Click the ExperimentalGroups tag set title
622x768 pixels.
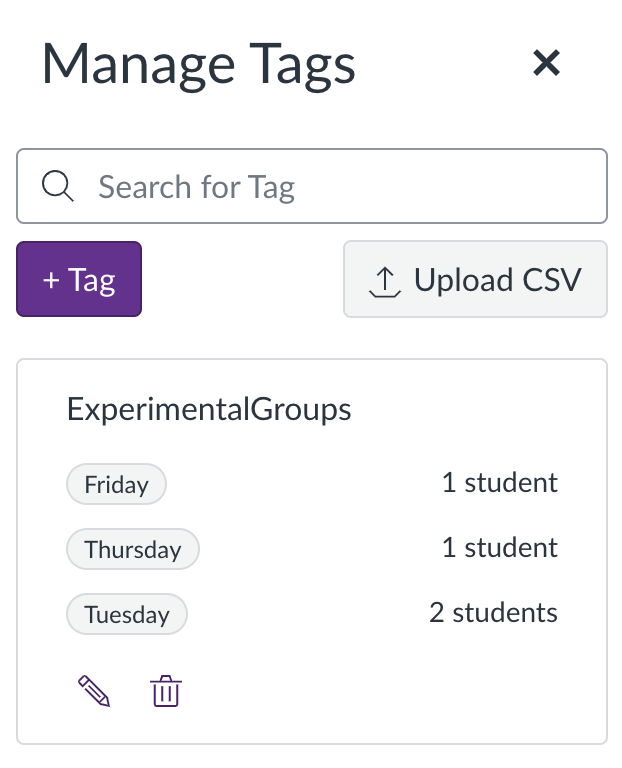[209, 409]
